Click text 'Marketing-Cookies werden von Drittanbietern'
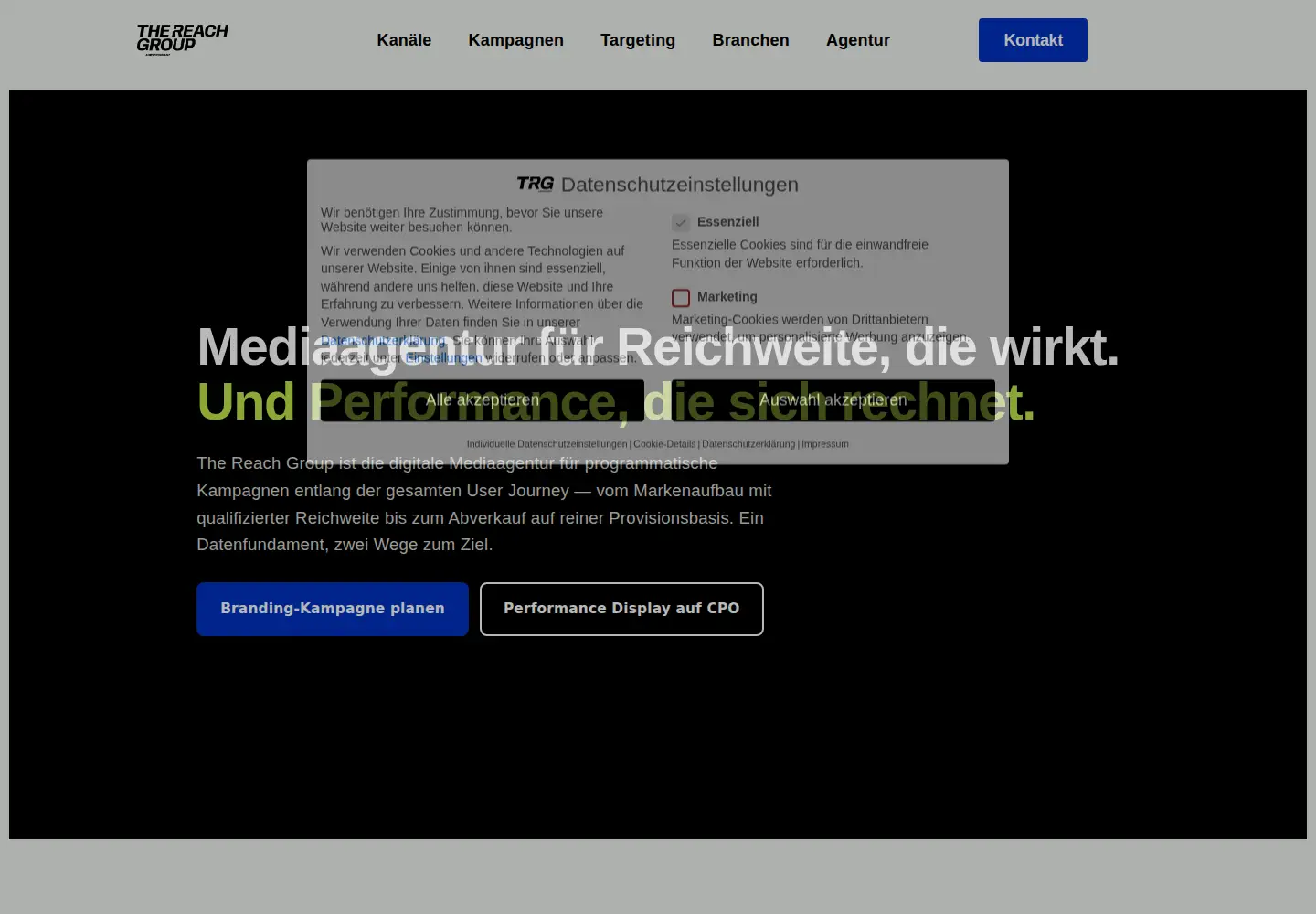This screenshot has height=914, width=1316. (800, 320)
